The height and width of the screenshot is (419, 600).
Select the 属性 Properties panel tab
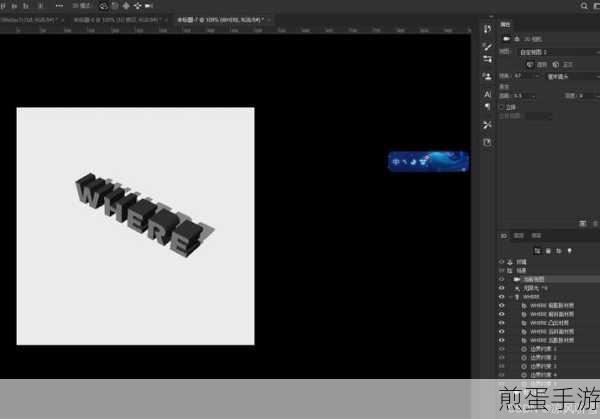coord(505,24)
